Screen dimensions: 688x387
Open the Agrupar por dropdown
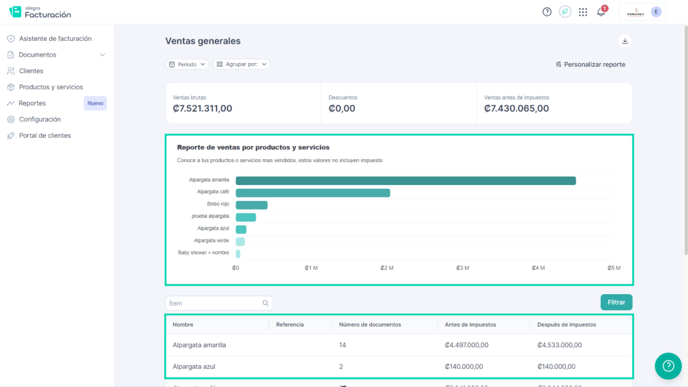241,64
